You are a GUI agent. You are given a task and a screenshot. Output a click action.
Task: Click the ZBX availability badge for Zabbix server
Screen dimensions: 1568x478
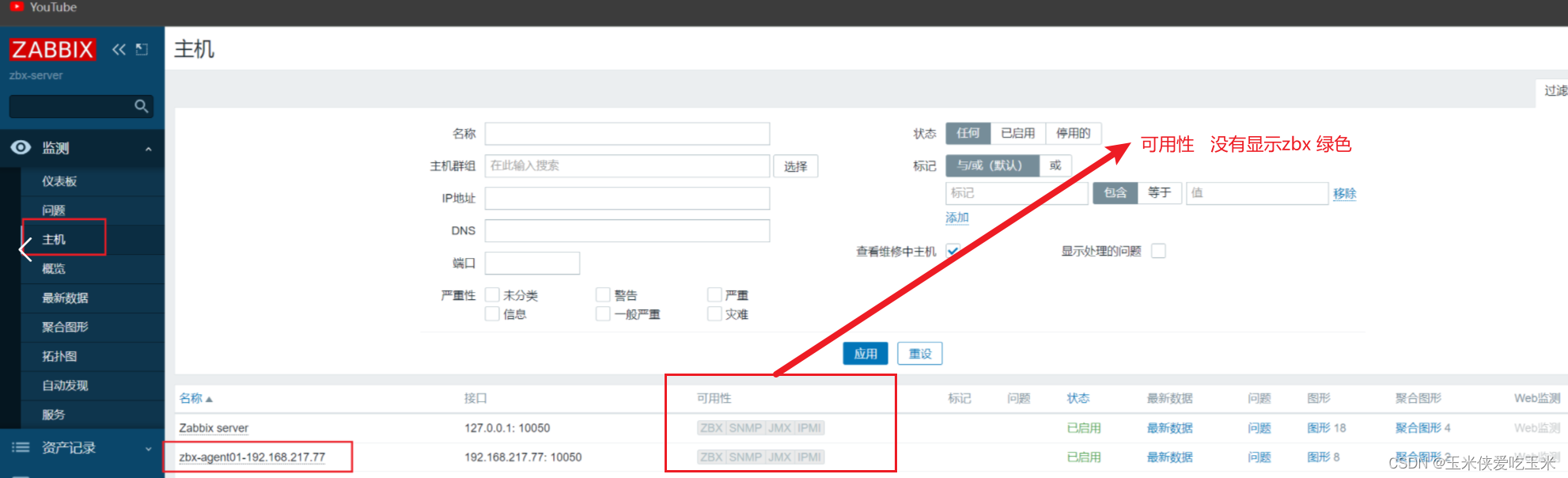coord(711,428)
